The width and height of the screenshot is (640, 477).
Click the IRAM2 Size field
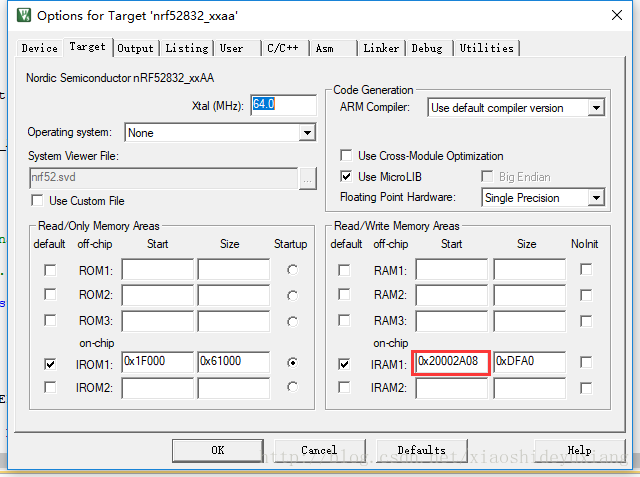pyautogui.click(x=530, y=388)
